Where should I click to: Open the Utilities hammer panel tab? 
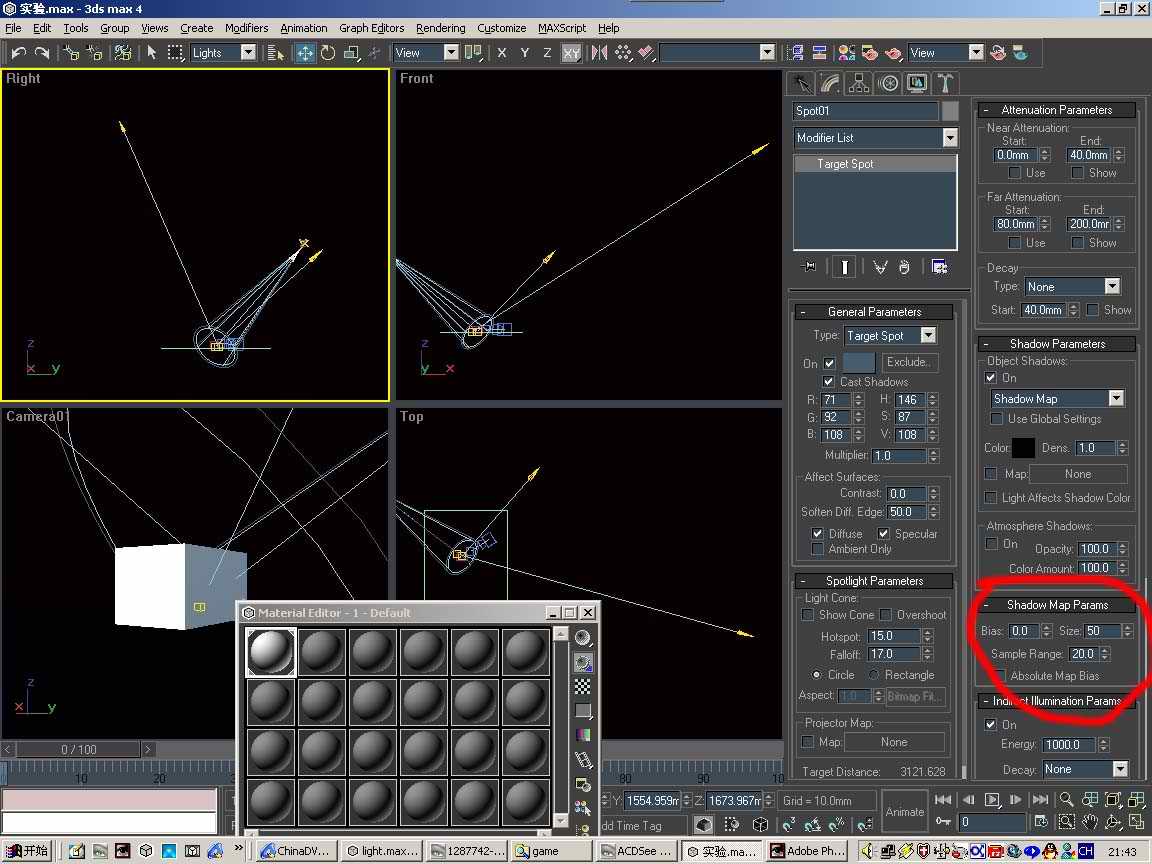coord(944,83)
